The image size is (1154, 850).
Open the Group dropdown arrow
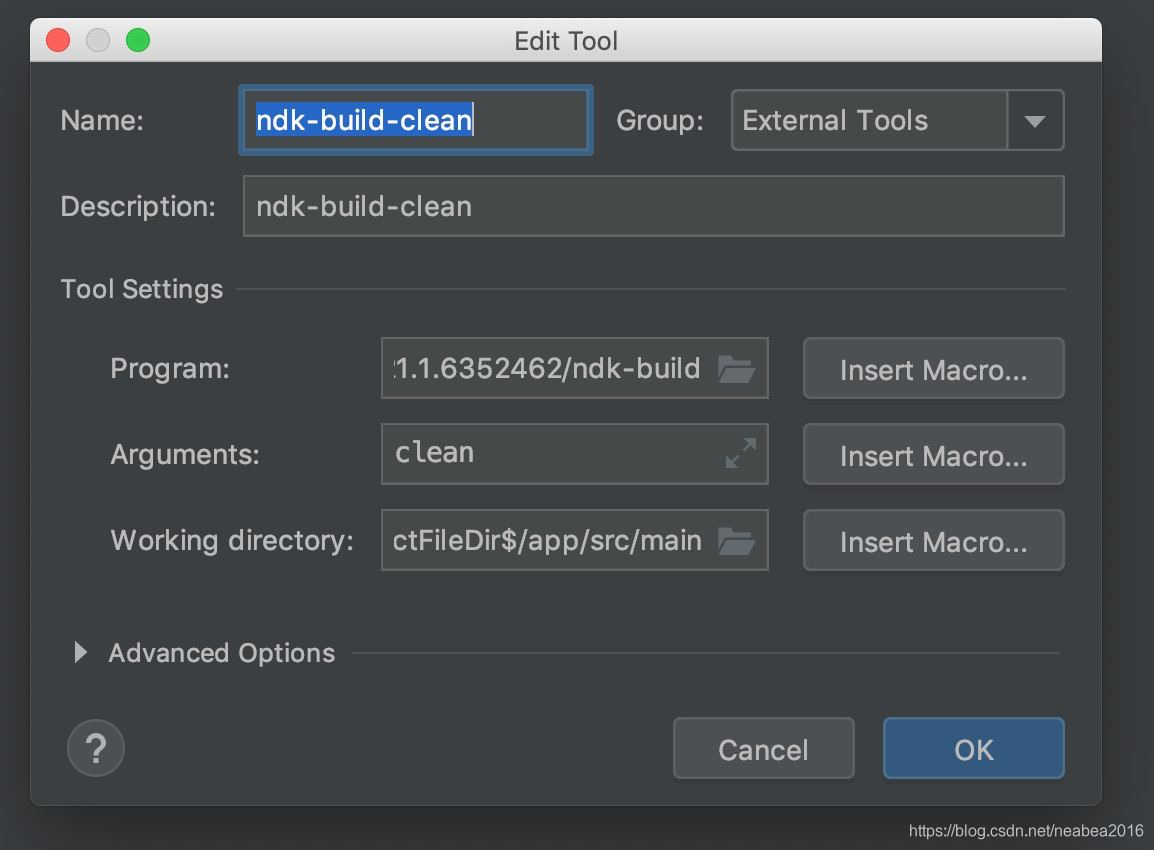[x=1035, y=121]
